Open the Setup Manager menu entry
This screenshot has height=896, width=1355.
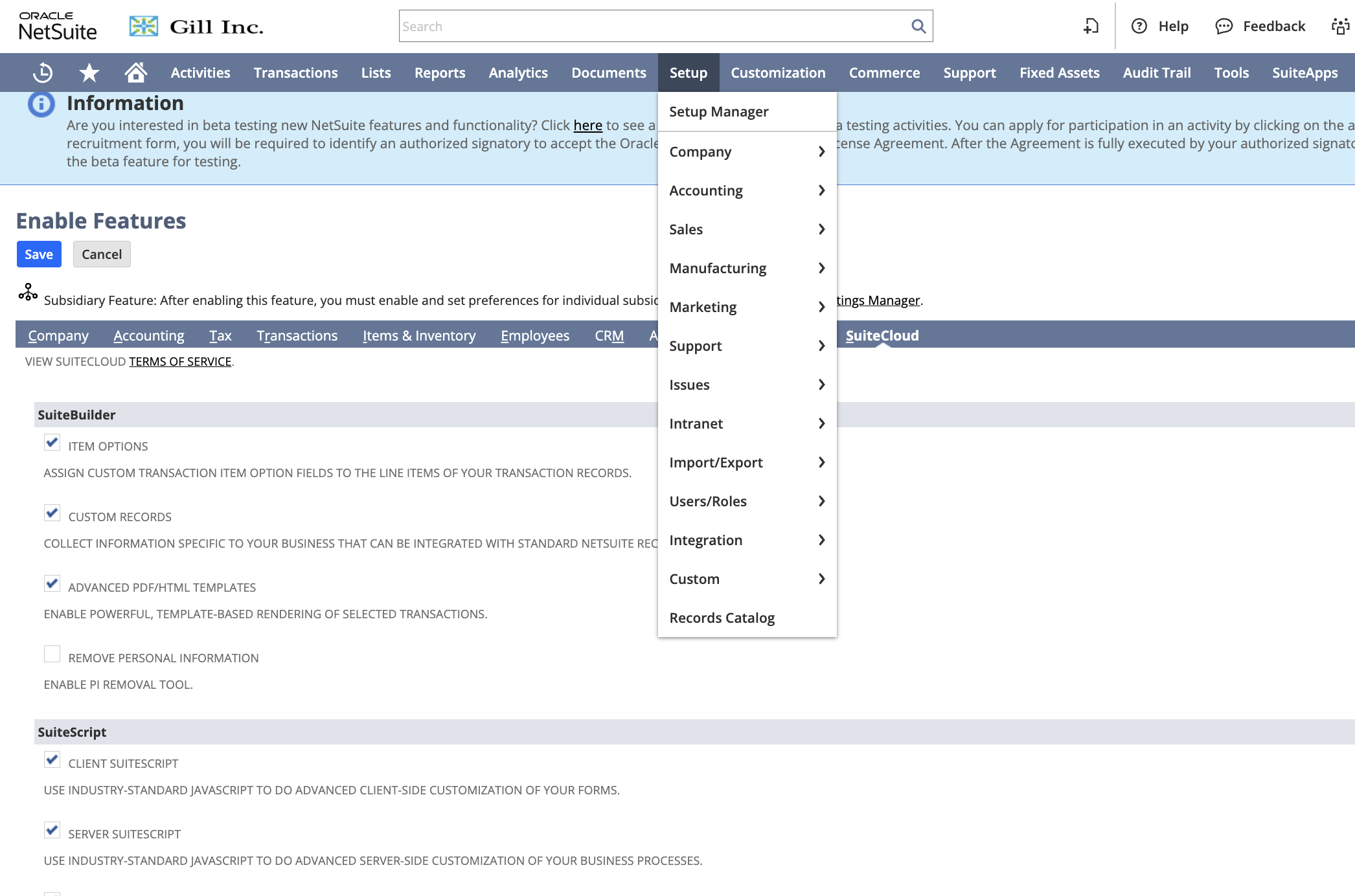click(x=718, y=111)
